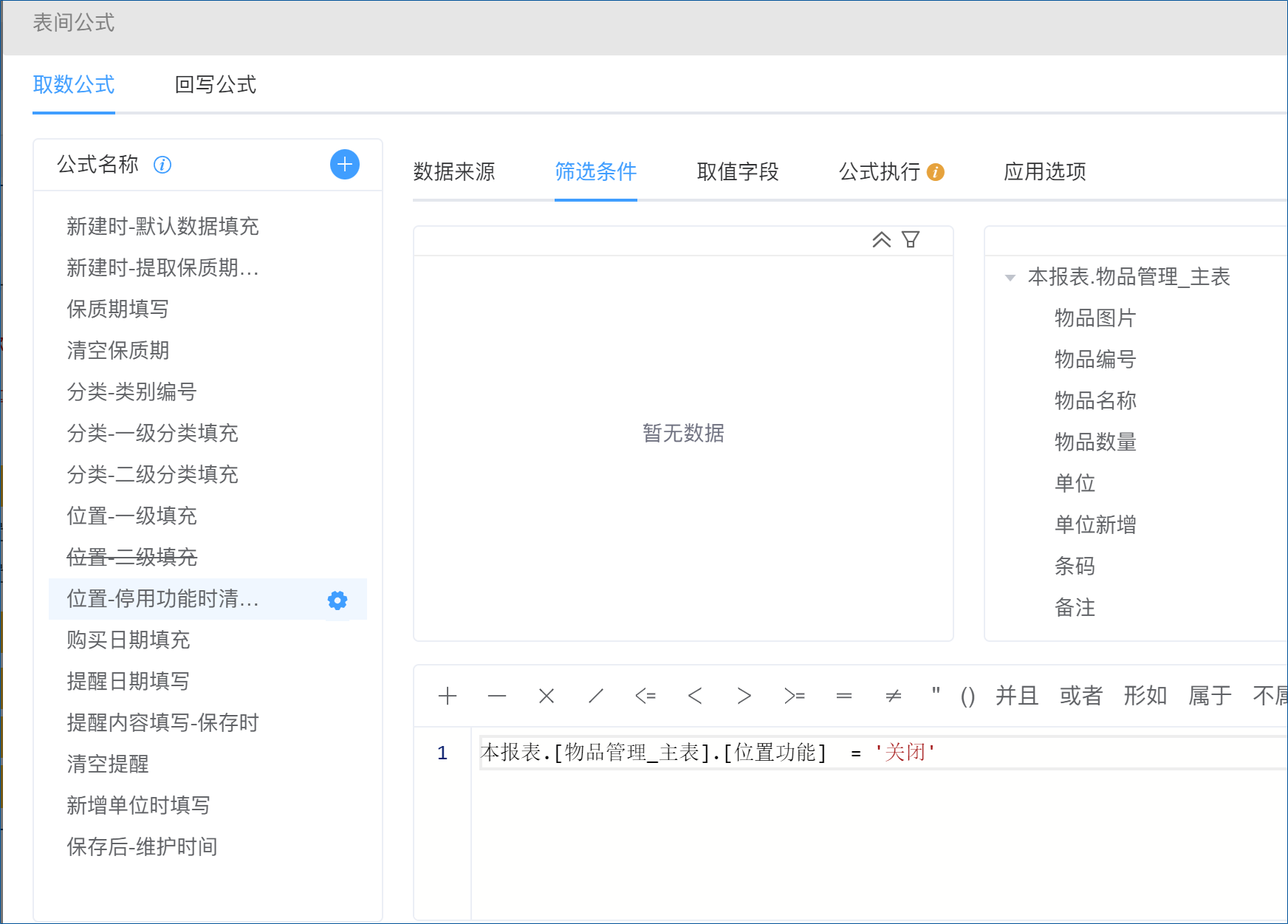Select formula 保存后-维护时间
The image size is (1288, 924).
[x=208, y=846]
